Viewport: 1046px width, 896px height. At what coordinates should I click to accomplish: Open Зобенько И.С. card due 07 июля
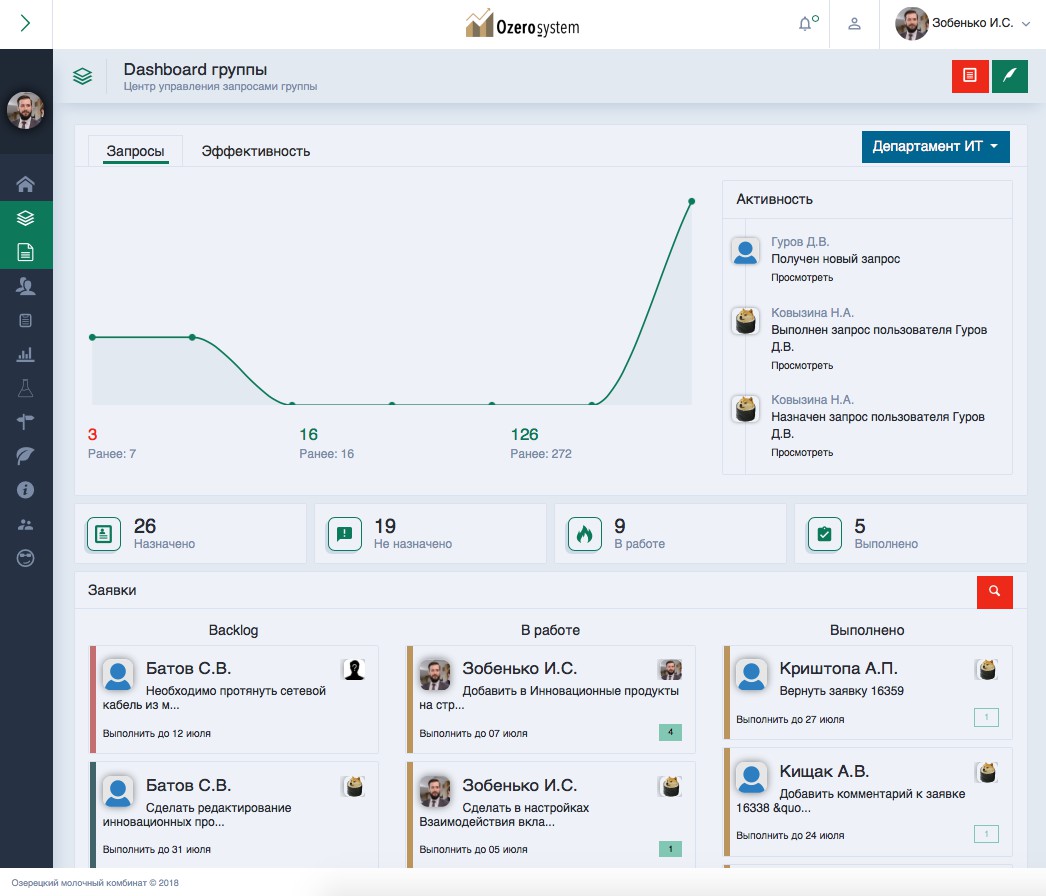coord(551,699)
